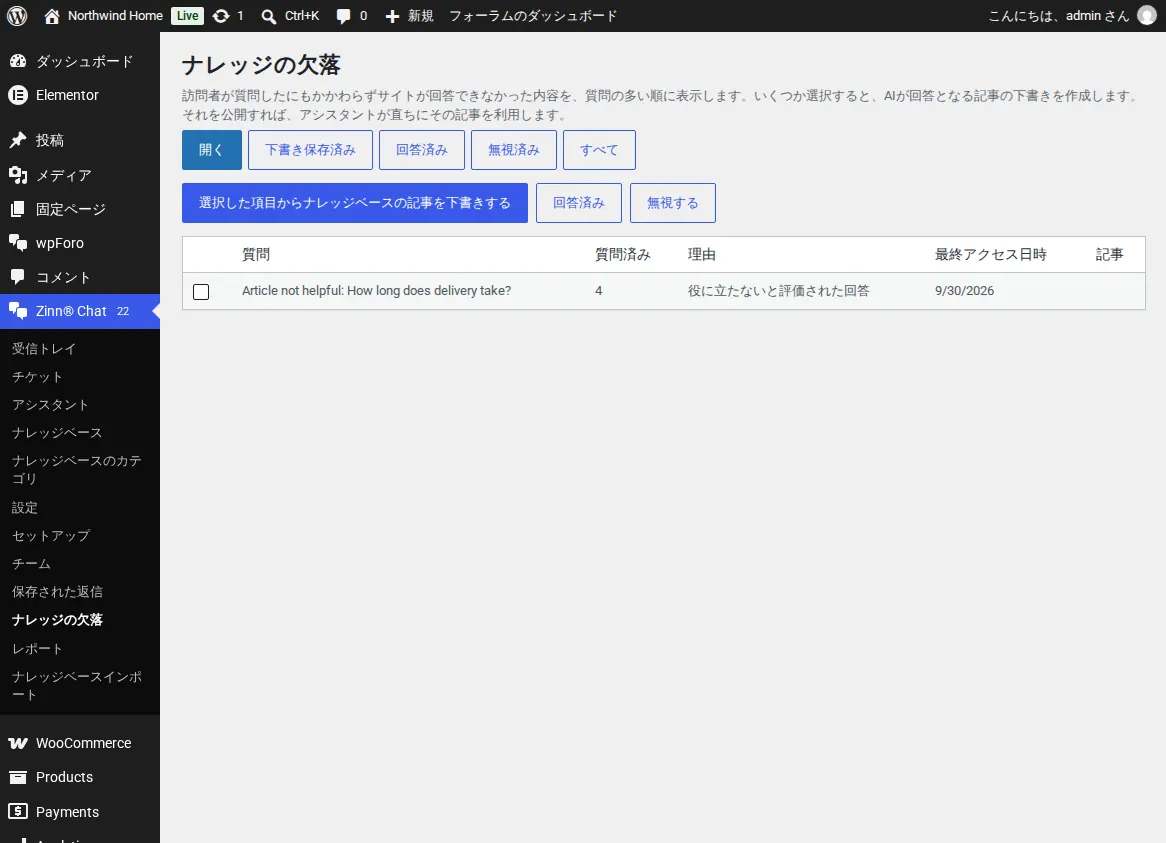Click the Products box icon

click(x=18, y=777)
